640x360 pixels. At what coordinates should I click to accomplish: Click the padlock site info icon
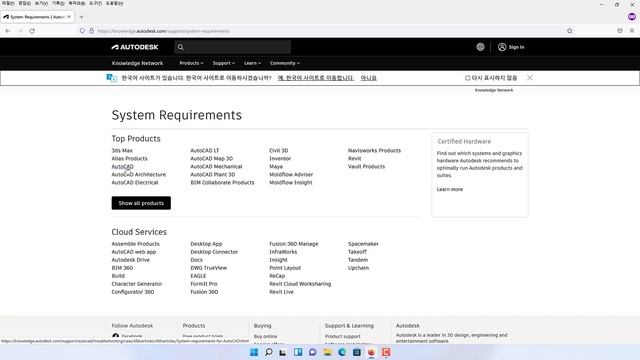click(x=91, y=31)
